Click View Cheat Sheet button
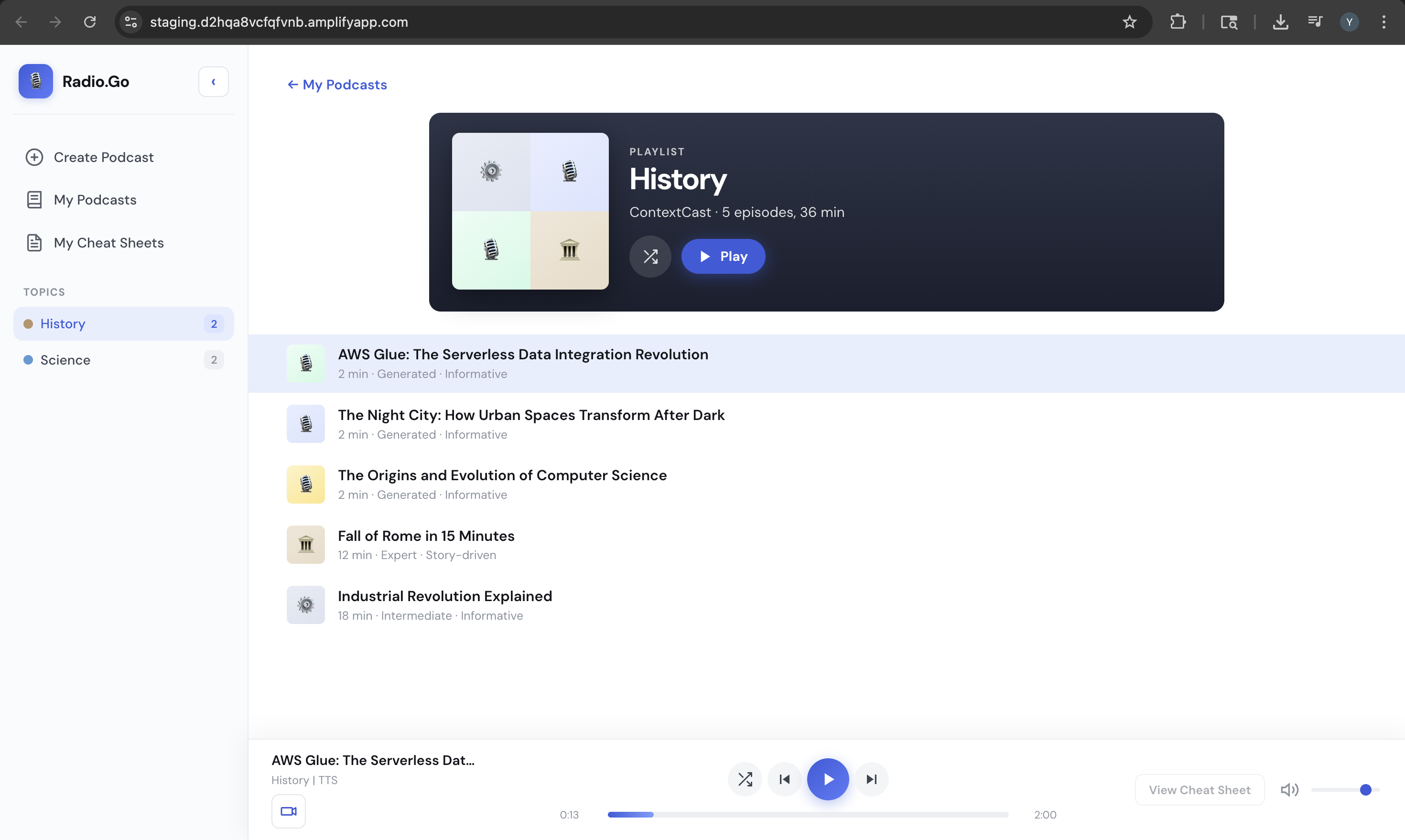Image resolution: width=1405 pixels, height=840 pixels. [1199, 790]
